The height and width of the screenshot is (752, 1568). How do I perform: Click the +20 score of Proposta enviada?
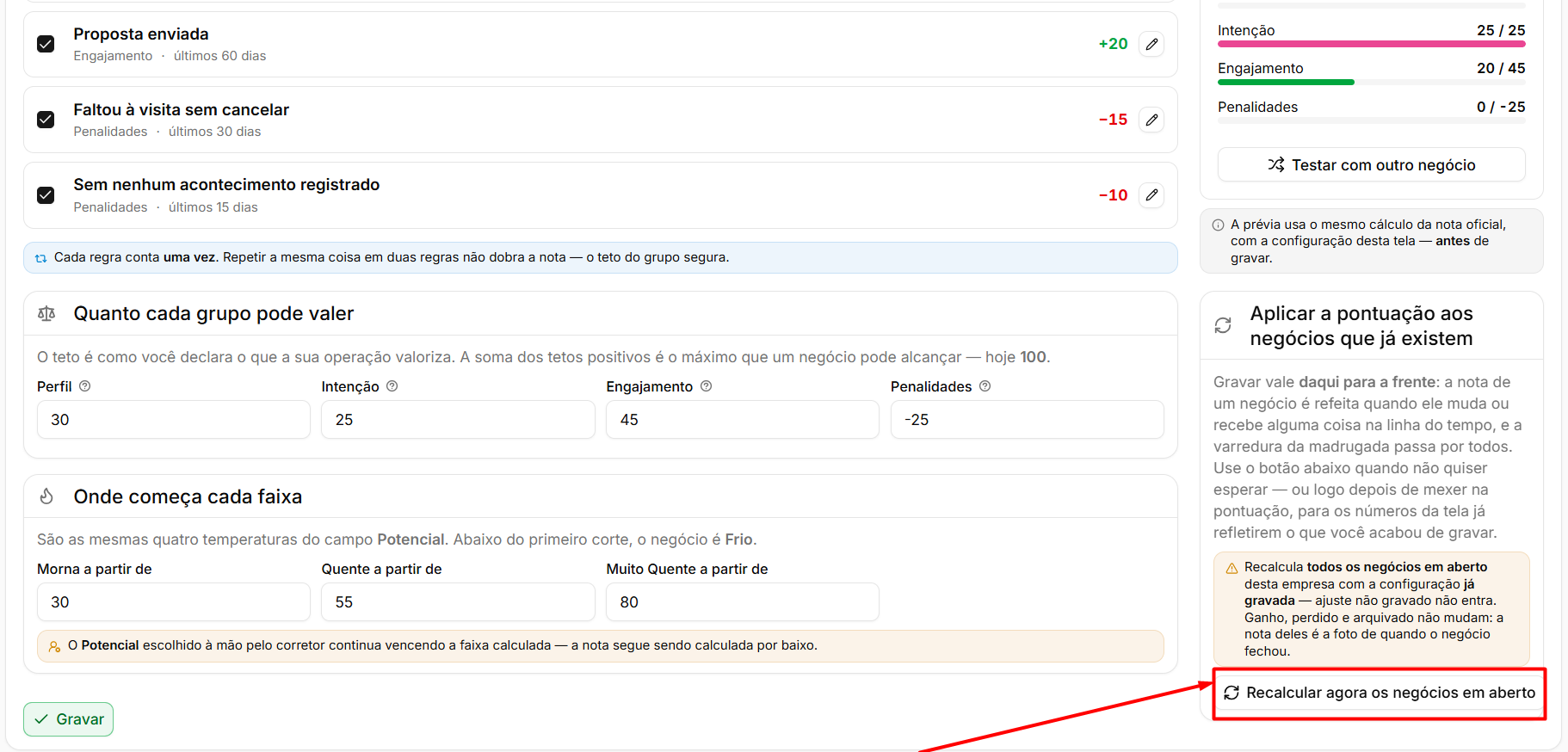(x=1113, y=44)
